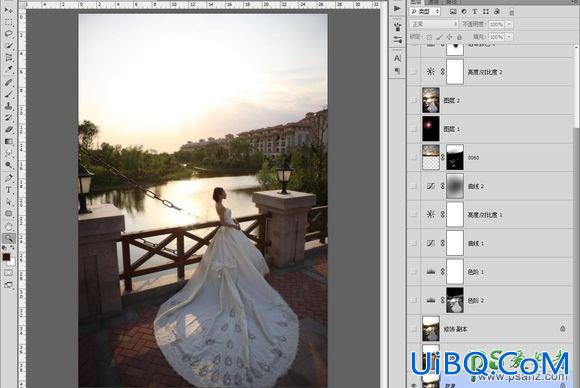Open the Paragraph panel icon
Screen dimensions: 580x388
[397, 70]
